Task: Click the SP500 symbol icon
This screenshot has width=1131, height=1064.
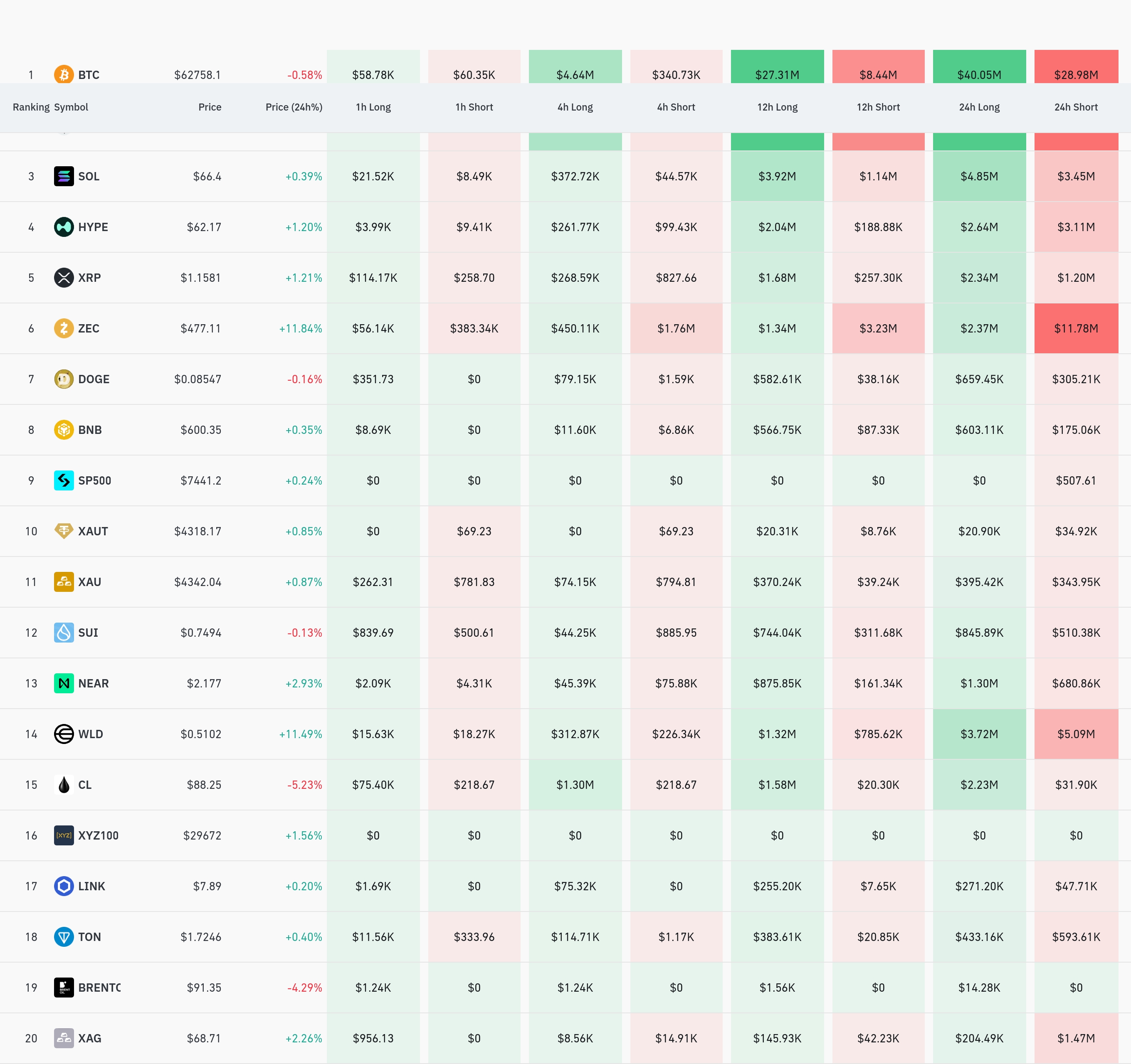Action: [x=64, y=480]
